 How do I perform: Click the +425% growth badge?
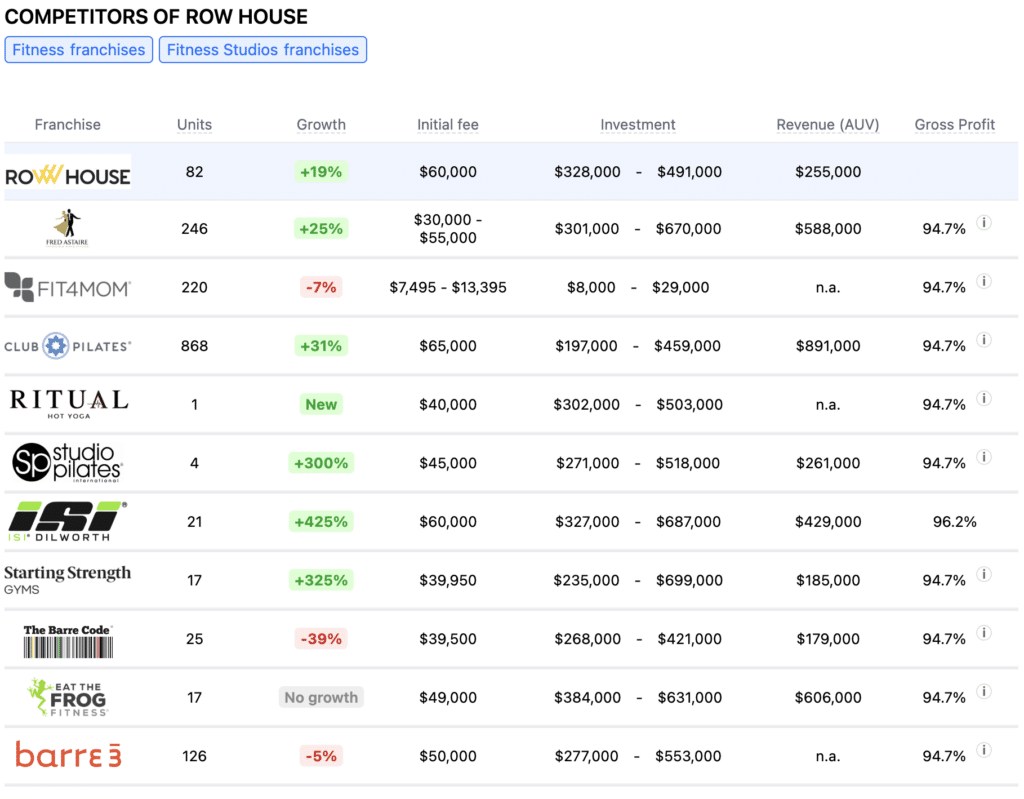click(x=321, y=521)
